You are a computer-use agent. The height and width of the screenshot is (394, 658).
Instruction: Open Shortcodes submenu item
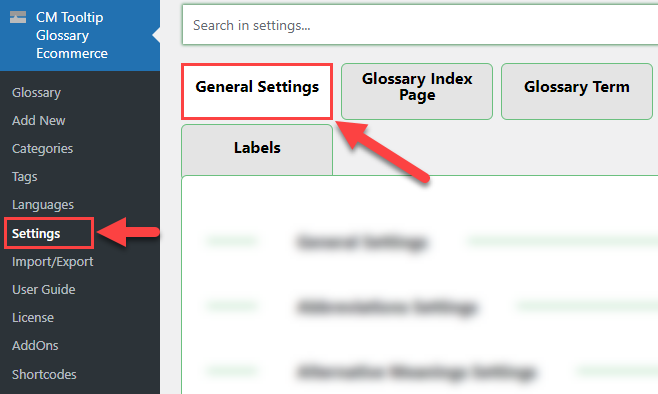coord(44,374)
